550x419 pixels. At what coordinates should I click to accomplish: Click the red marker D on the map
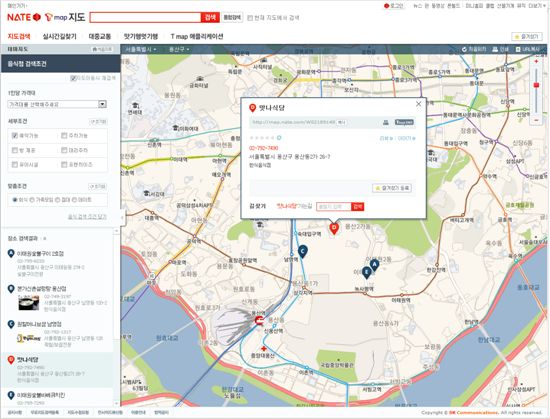[334, 229]
